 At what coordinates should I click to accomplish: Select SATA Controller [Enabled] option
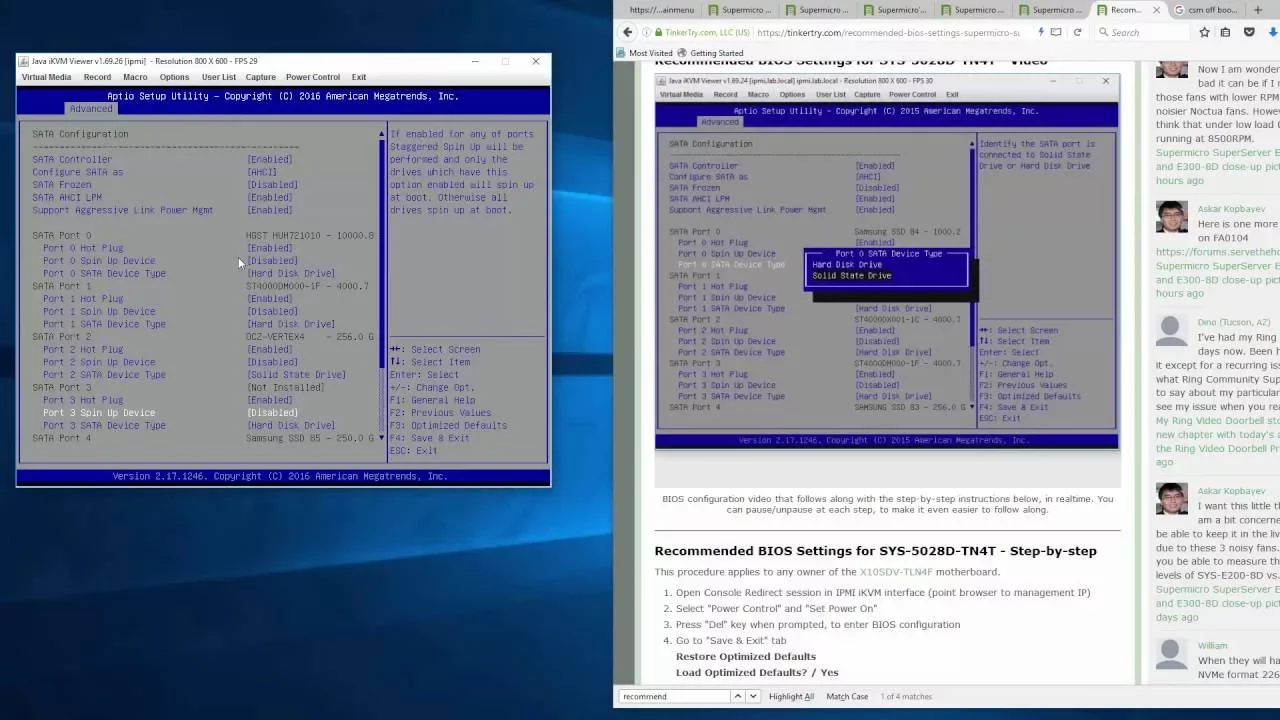(270, 159)
